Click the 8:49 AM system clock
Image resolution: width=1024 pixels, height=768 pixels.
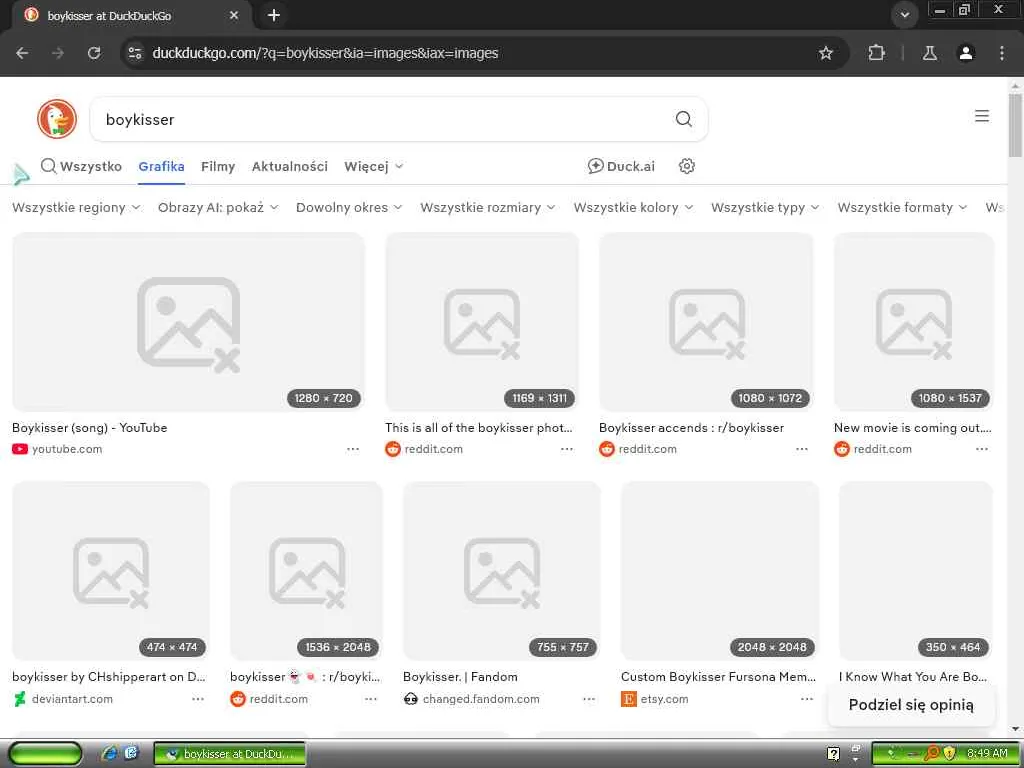[987, 754]
